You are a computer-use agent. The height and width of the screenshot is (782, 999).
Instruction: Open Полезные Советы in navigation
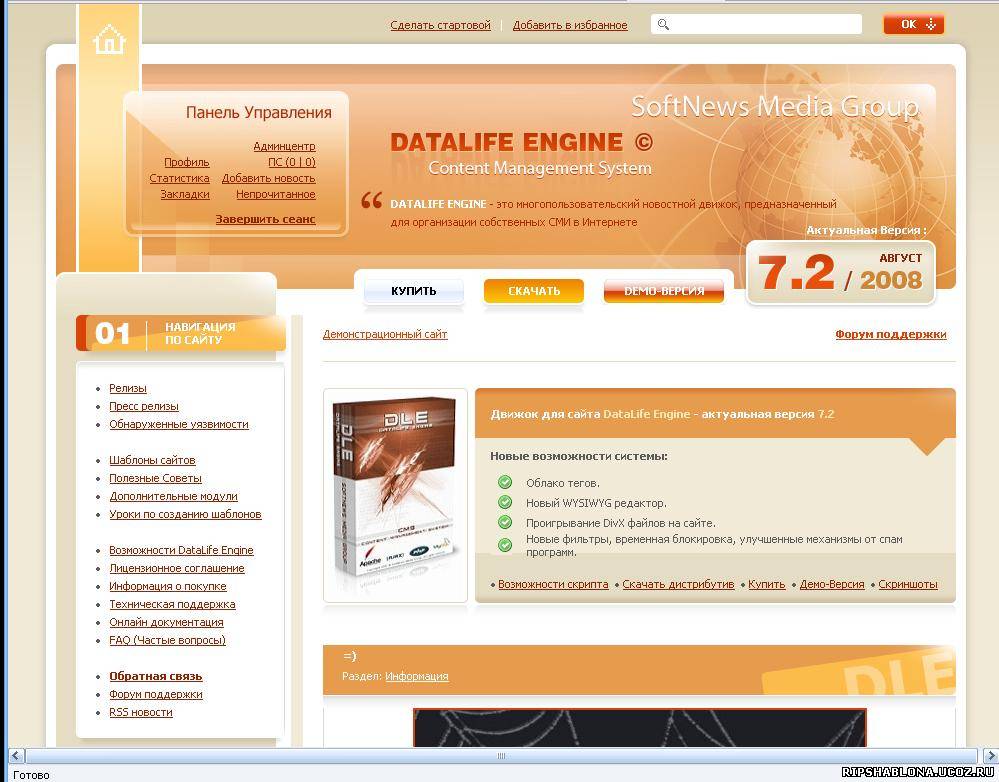coord(155,478)
